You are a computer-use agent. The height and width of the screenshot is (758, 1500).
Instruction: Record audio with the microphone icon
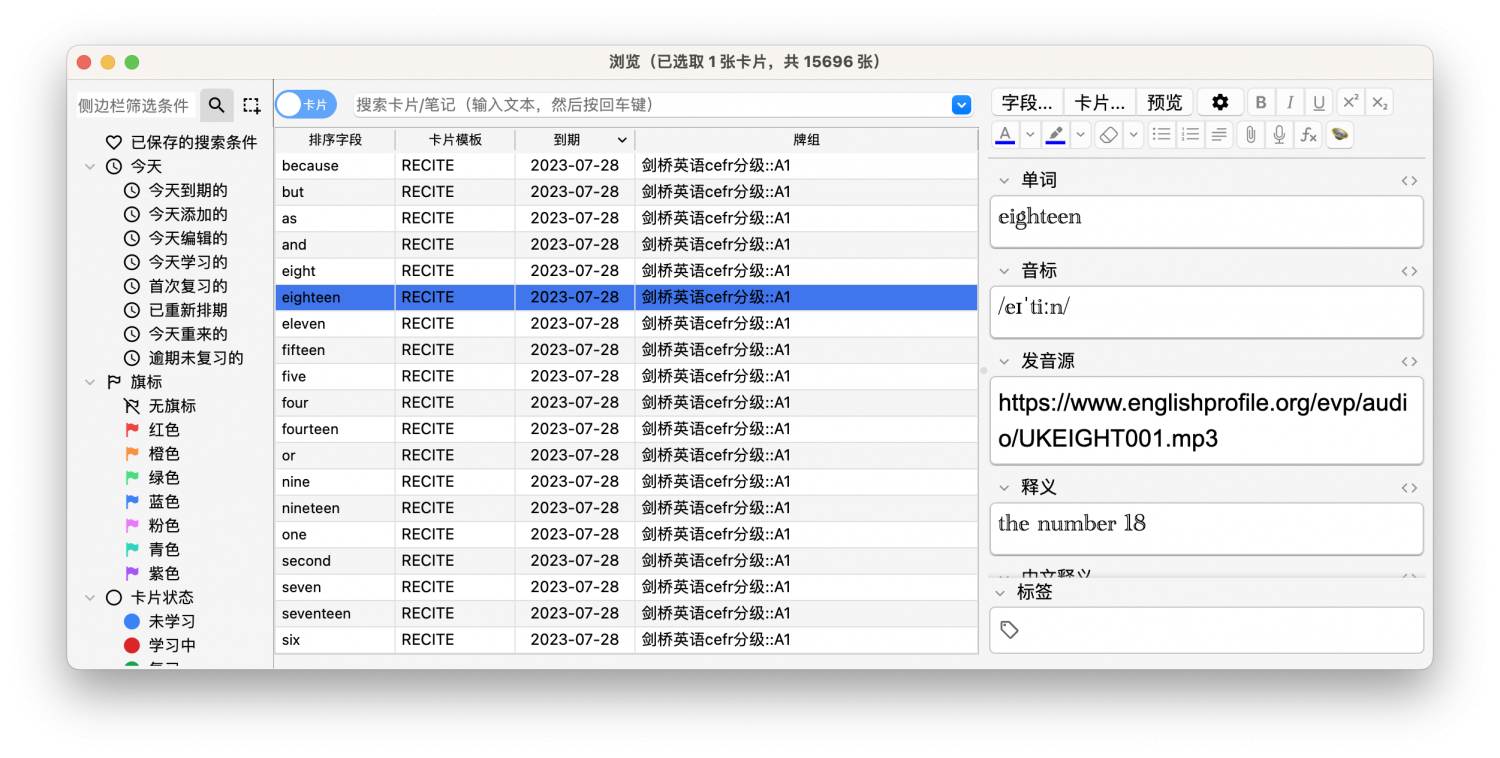coord(1279,134)
